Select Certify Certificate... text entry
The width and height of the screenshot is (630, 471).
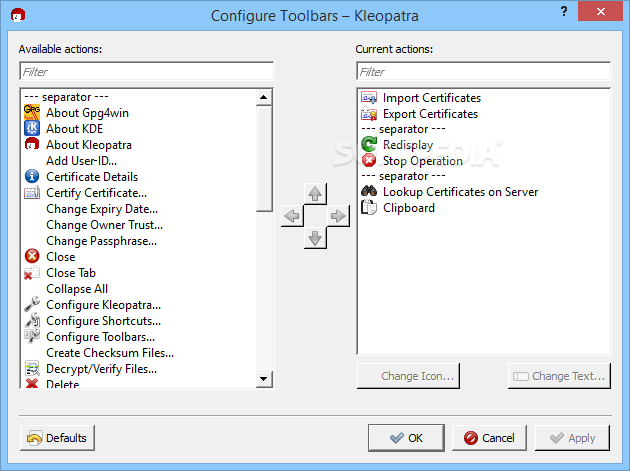point(96,193)
